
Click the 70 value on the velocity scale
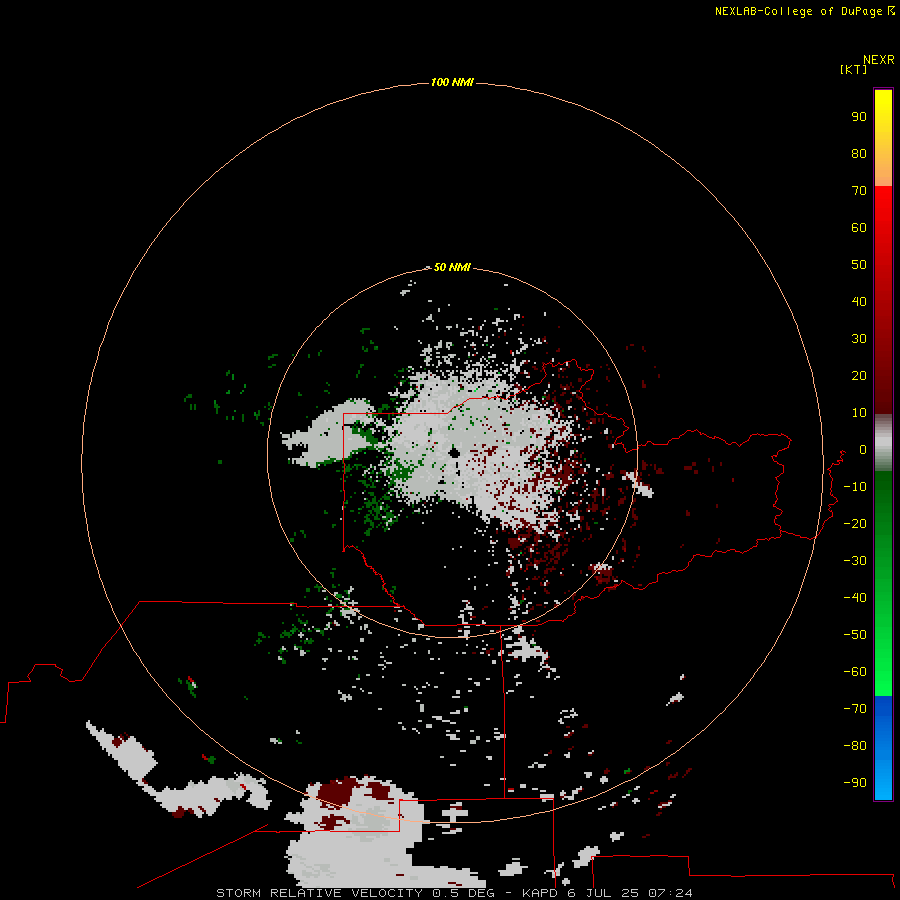(x=859, y=191)
